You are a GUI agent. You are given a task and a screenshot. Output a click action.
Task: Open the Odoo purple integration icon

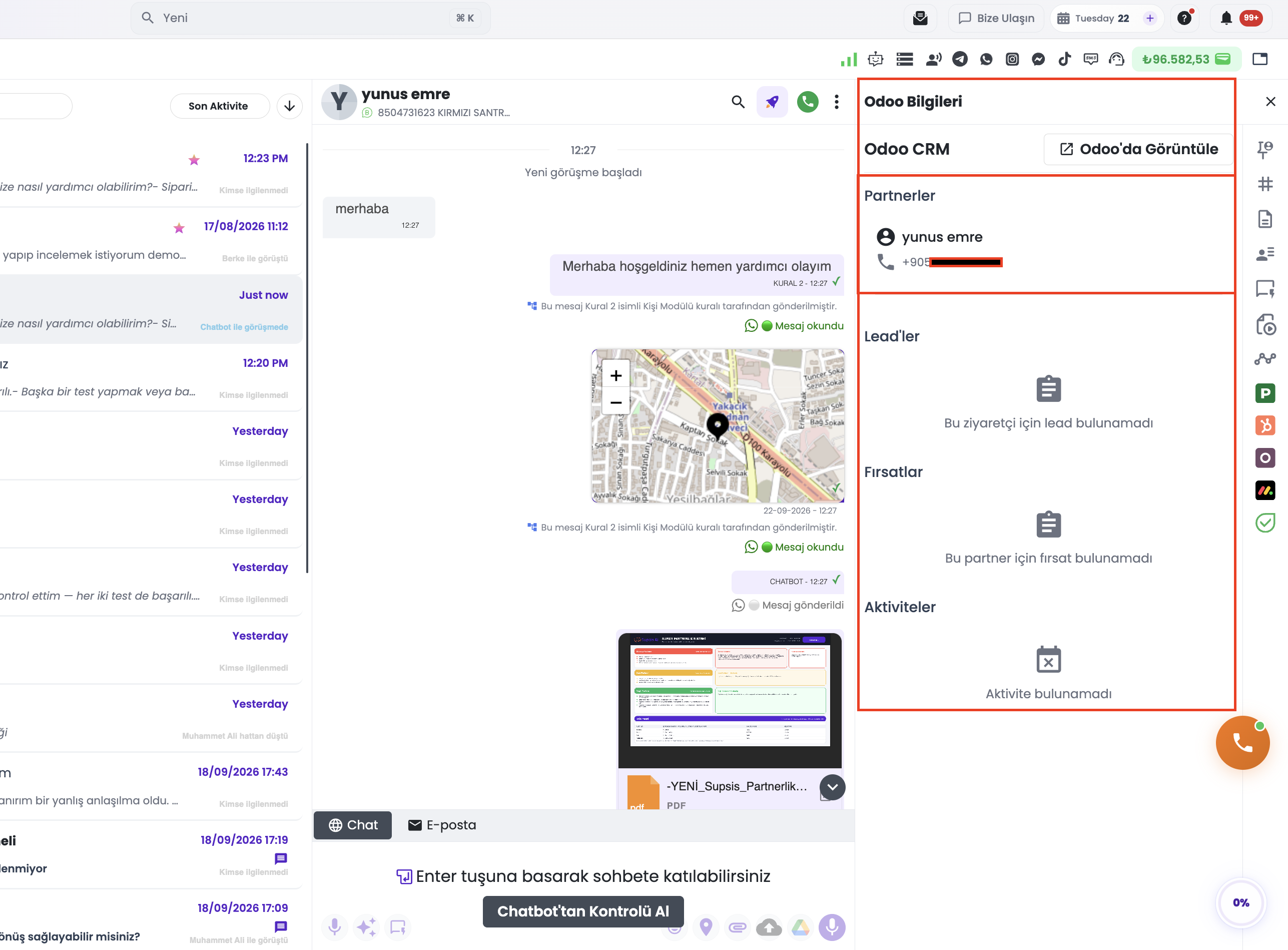[1265, 458]
